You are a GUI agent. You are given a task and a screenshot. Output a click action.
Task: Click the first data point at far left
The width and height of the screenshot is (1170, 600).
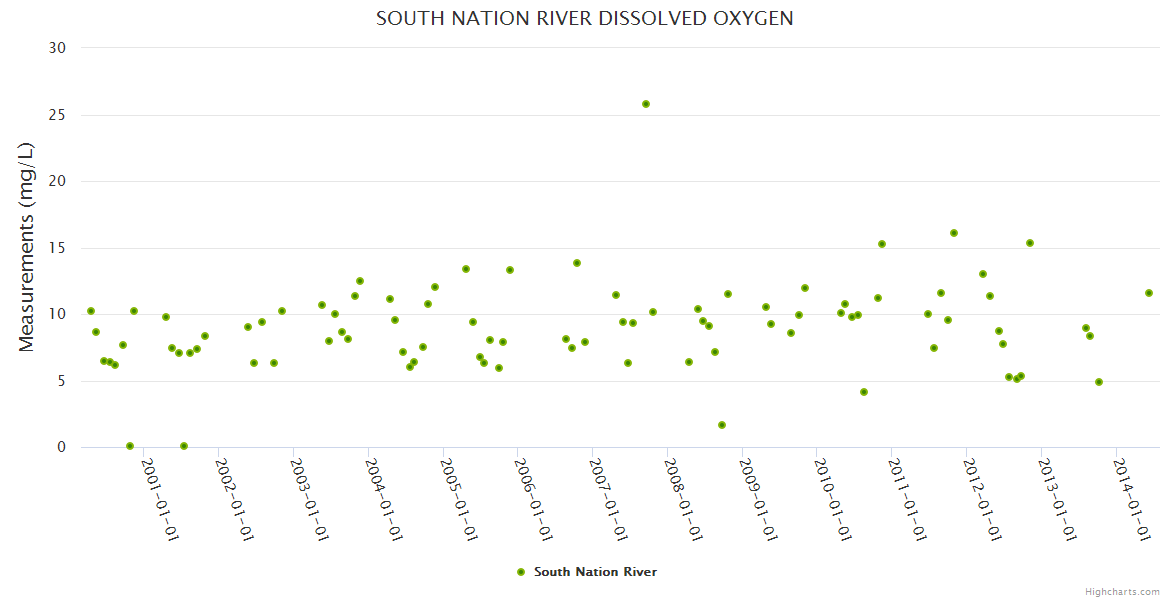point(91,311)
